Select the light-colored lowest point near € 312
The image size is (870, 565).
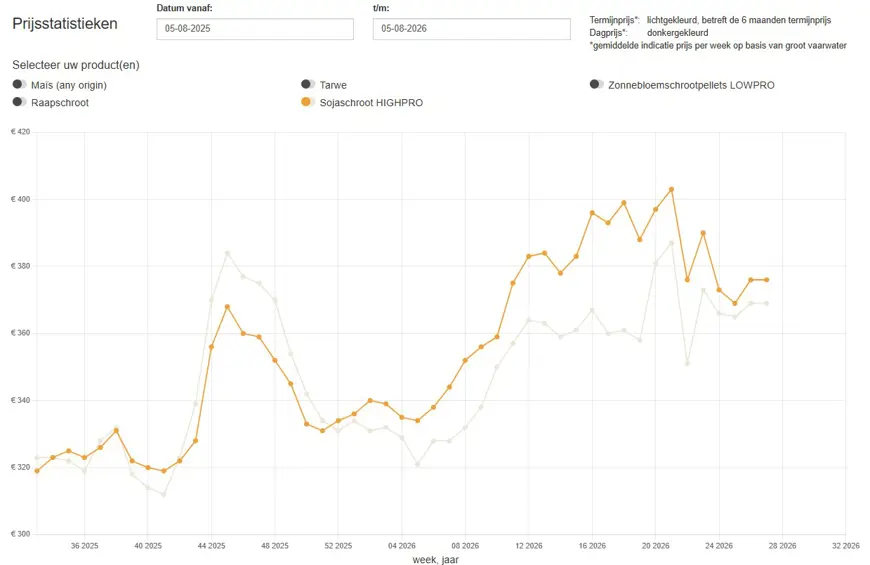pos(164,494)
